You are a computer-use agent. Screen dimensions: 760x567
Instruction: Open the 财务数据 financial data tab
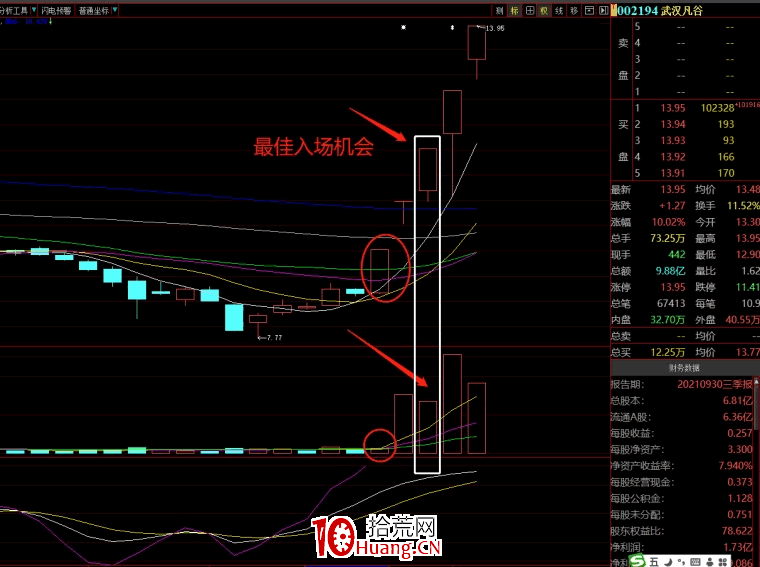pyautogui.click(x=684, y=368)
